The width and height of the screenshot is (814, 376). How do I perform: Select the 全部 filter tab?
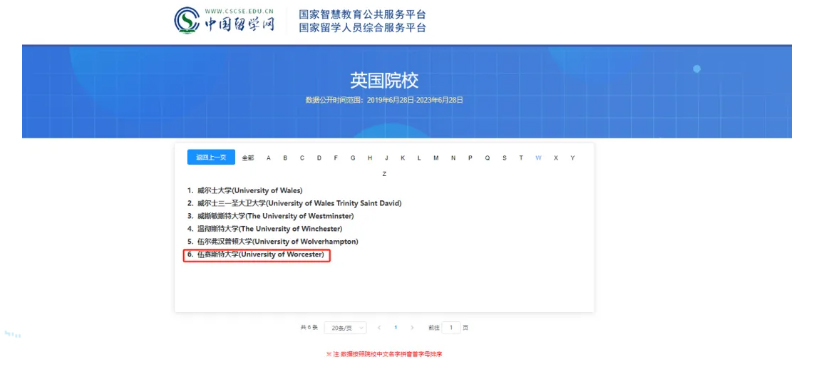[248, 158]
